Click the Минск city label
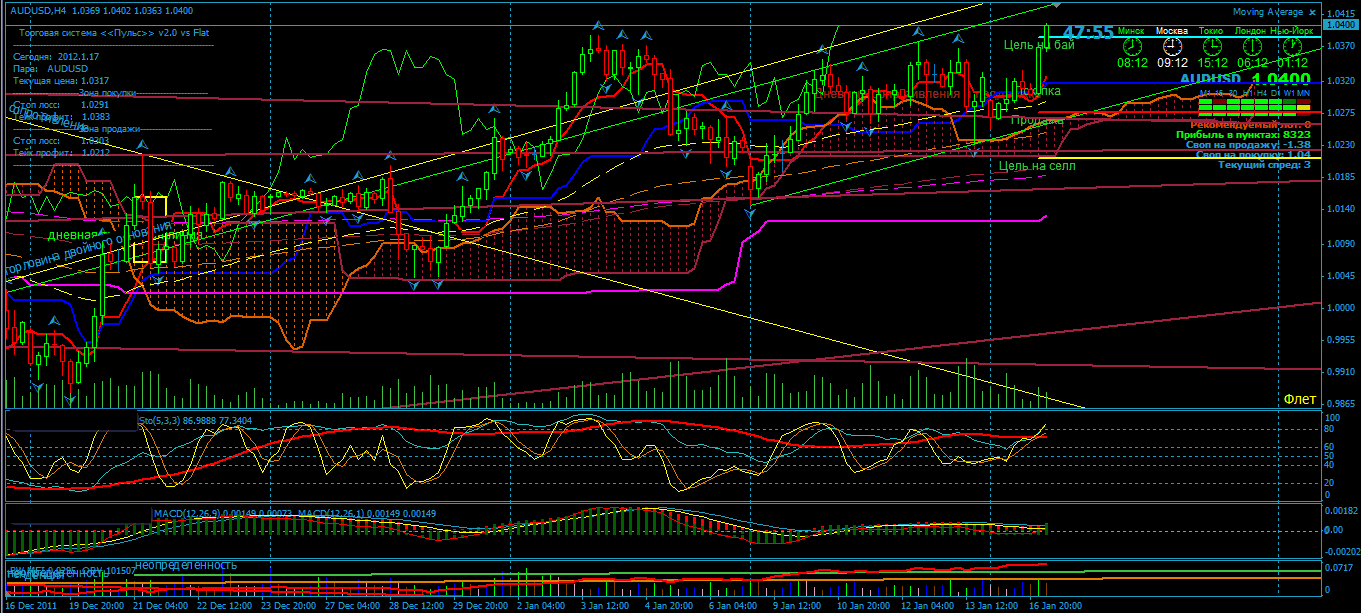Viewport: 1363px width, 613px height. click(x=1132, y=30)
